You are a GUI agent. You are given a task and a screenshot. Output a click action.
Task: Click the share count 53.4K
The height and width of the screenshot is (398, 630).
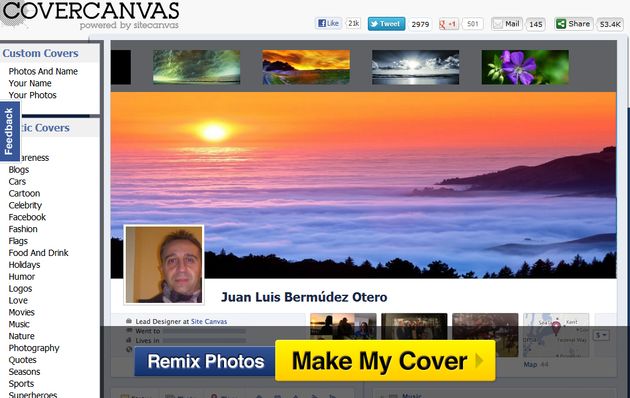pos(610,24)
